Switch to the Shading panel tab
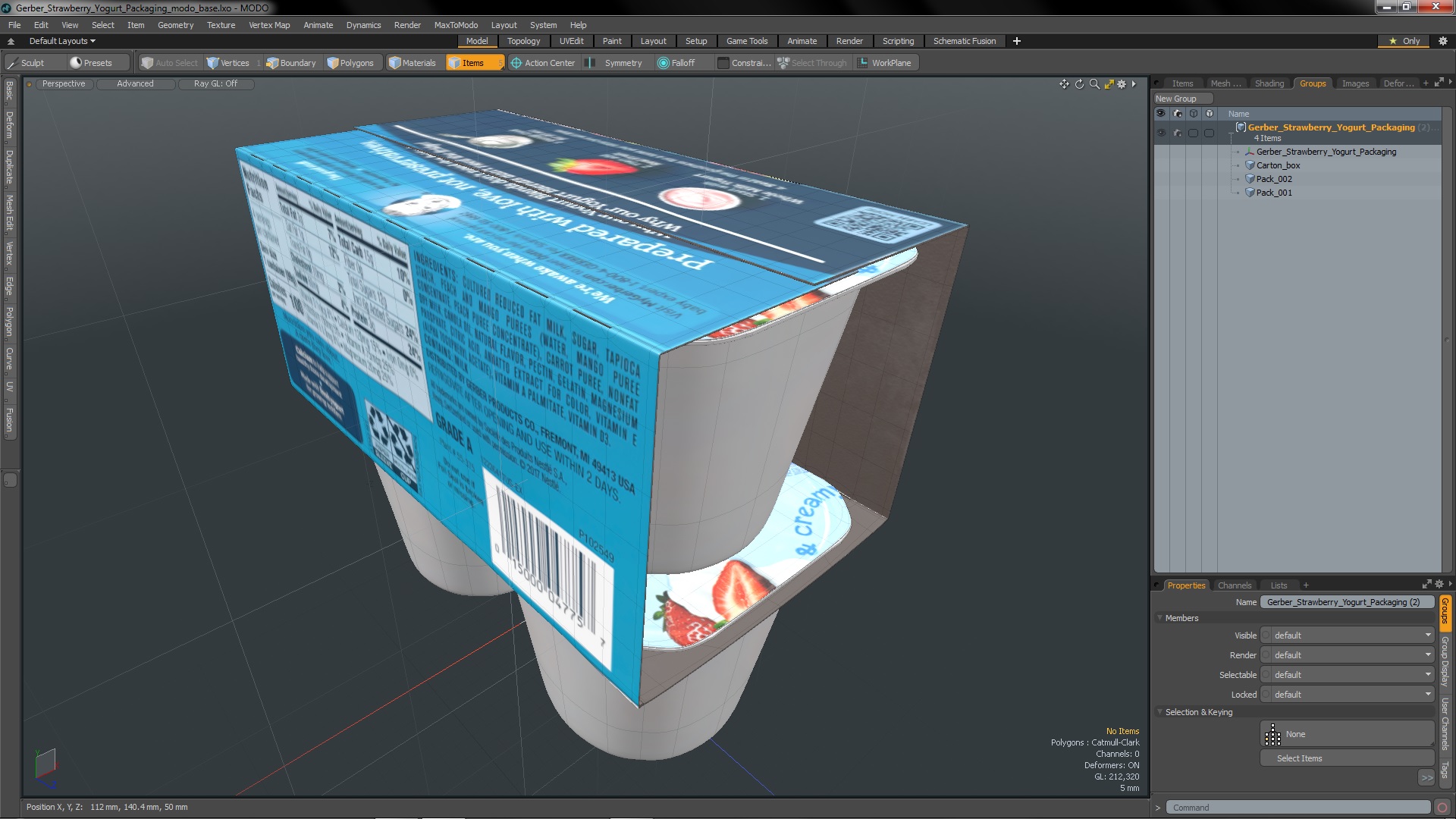Viewport: 1456px width, 819px height. [1269, 83]
